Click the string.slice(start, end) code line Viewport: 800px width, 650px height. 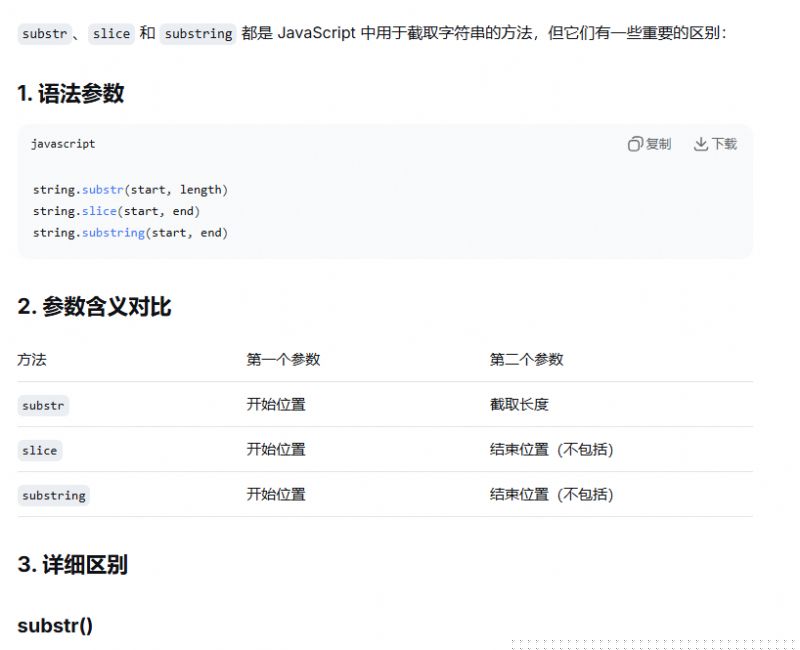116,211
